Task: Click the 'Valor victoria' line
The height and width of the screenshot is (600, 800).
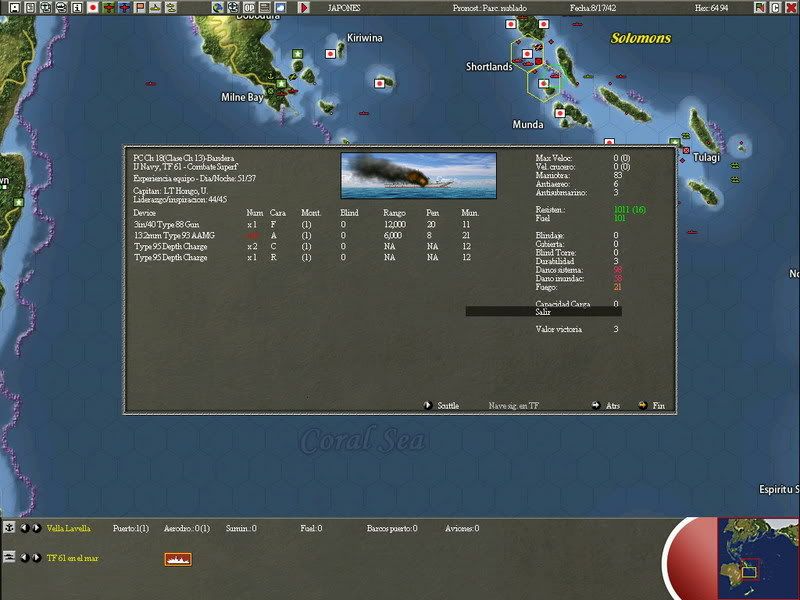Action: click(577, 329)
